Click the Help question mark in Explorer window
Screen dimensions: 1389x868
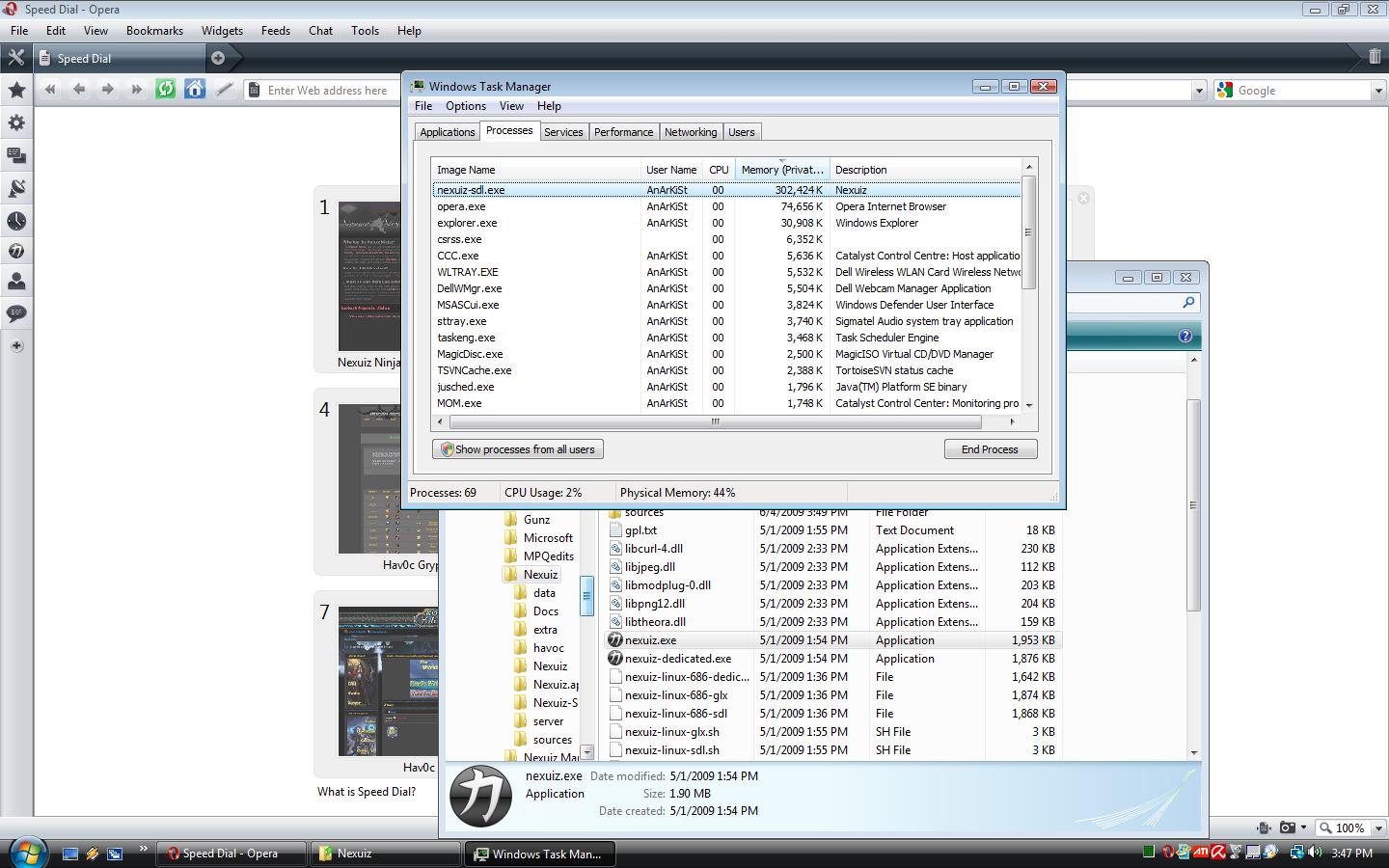coord(1185,336)
